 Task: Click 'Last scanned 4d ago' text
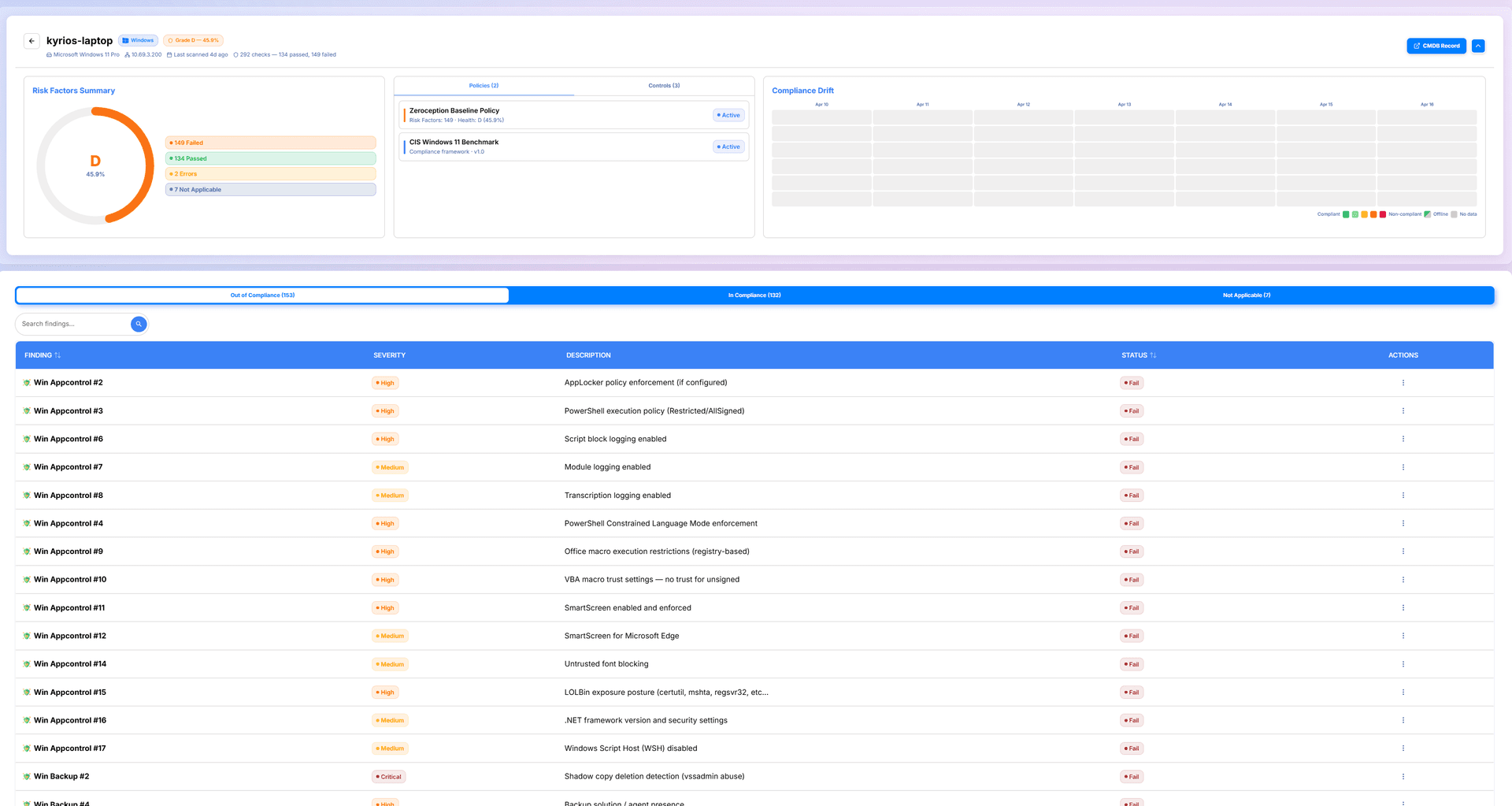(201, 55)
